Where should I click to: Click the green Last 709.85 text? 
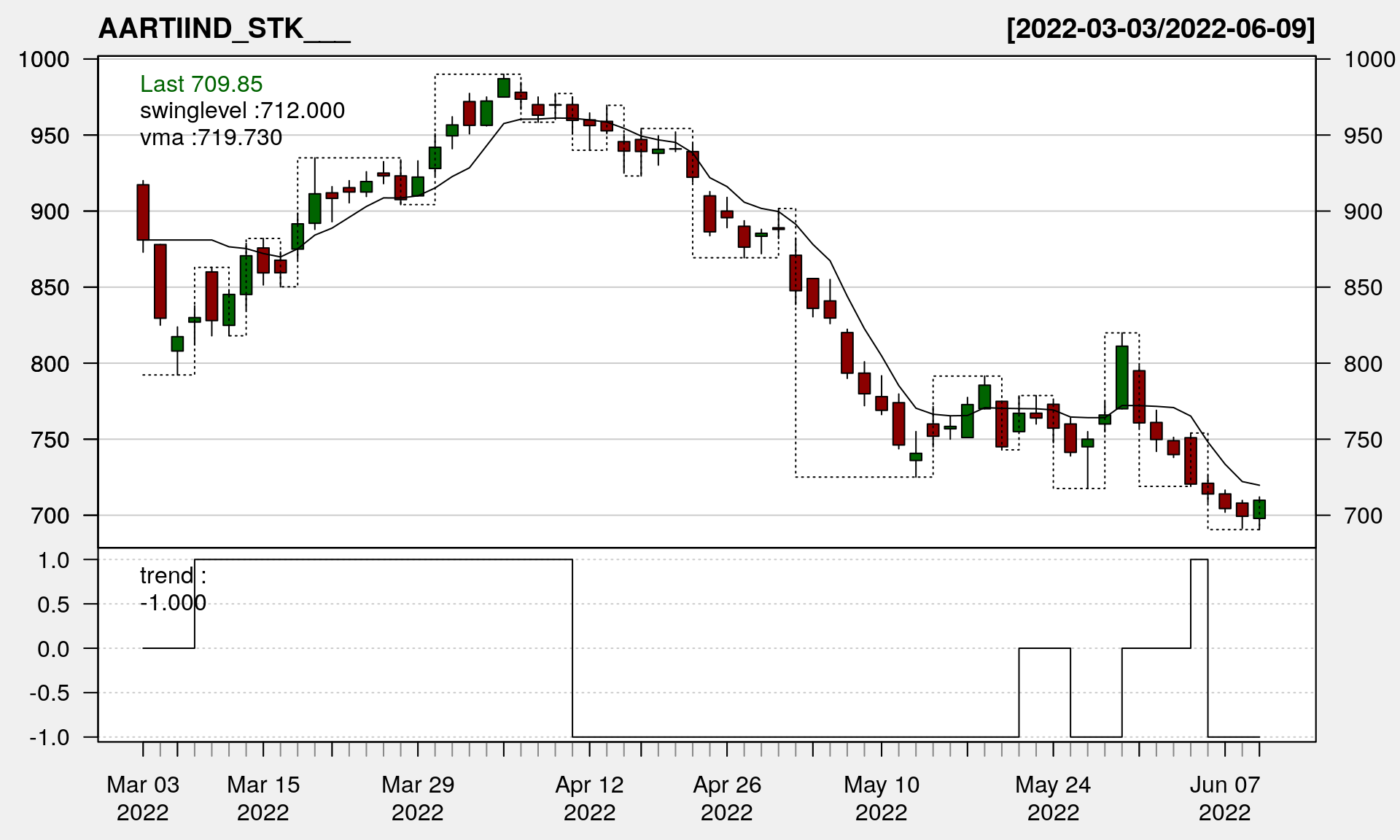(201, 84)
